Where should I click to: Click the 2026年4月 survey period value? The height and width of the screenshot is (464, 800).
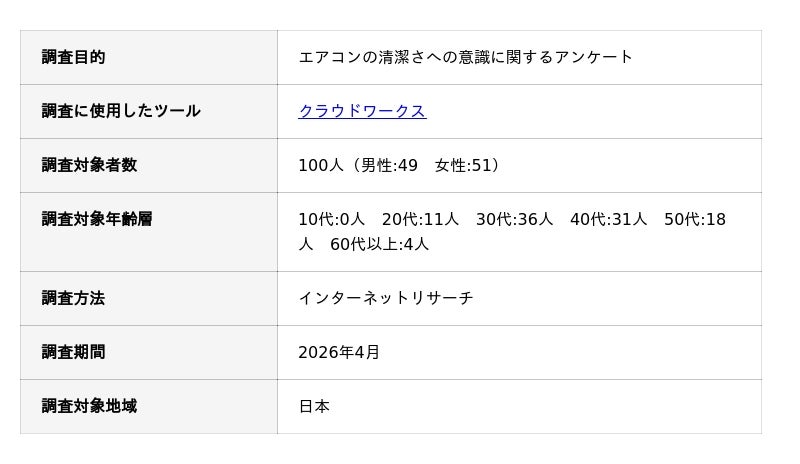[x=339, y=352]
